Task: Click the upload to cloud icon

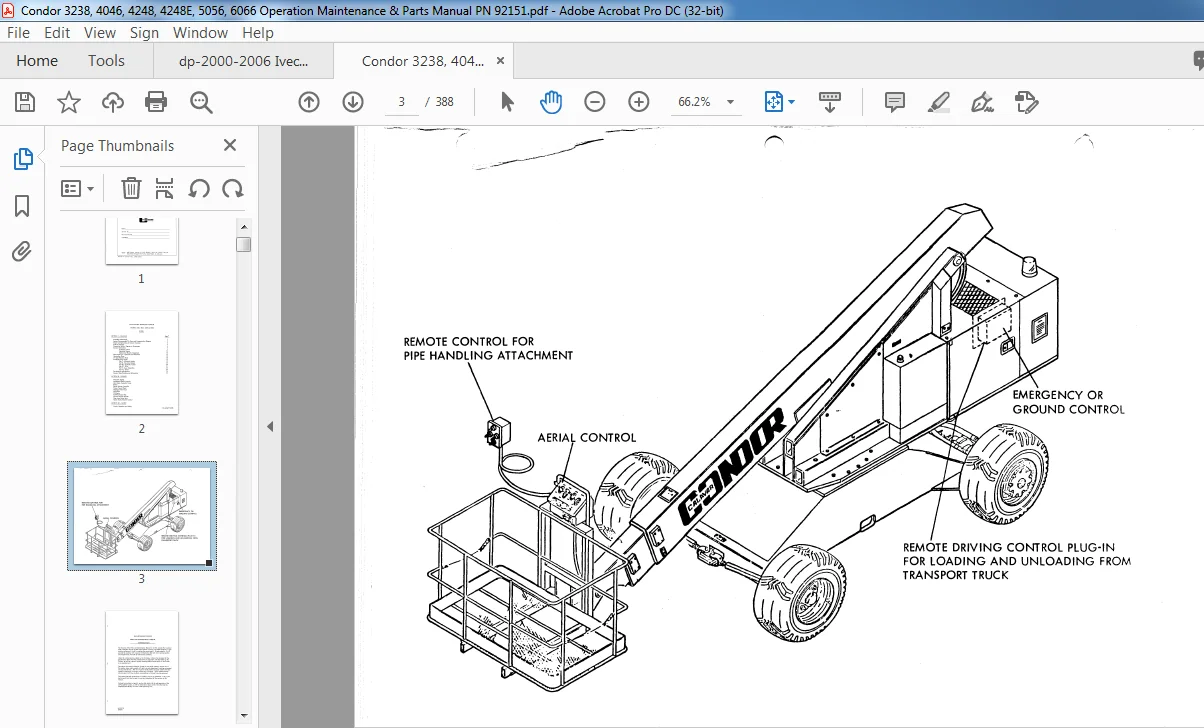Action: [x=113, y=102]
